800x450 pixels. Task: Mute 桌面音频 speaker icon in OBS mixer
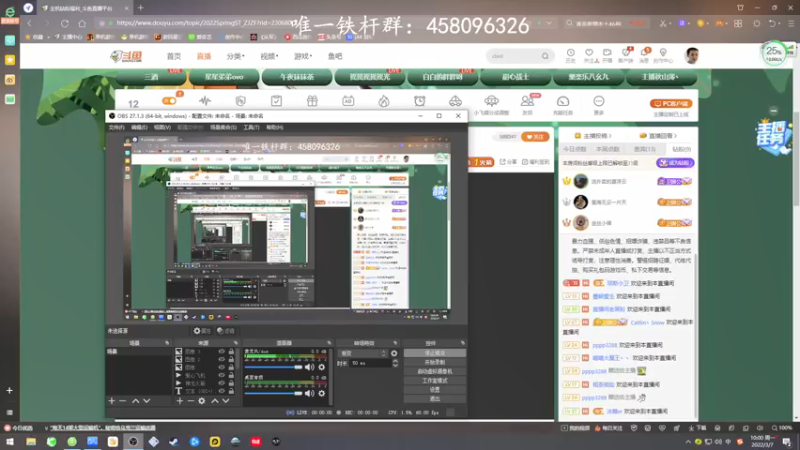pos(309,393)
